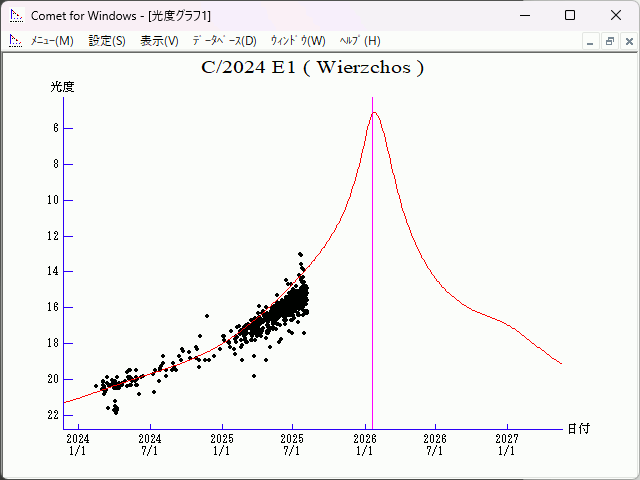640x480 pixels.
Task: Expand the ウィンドウ(W) window menu
Action: [298, 41]
